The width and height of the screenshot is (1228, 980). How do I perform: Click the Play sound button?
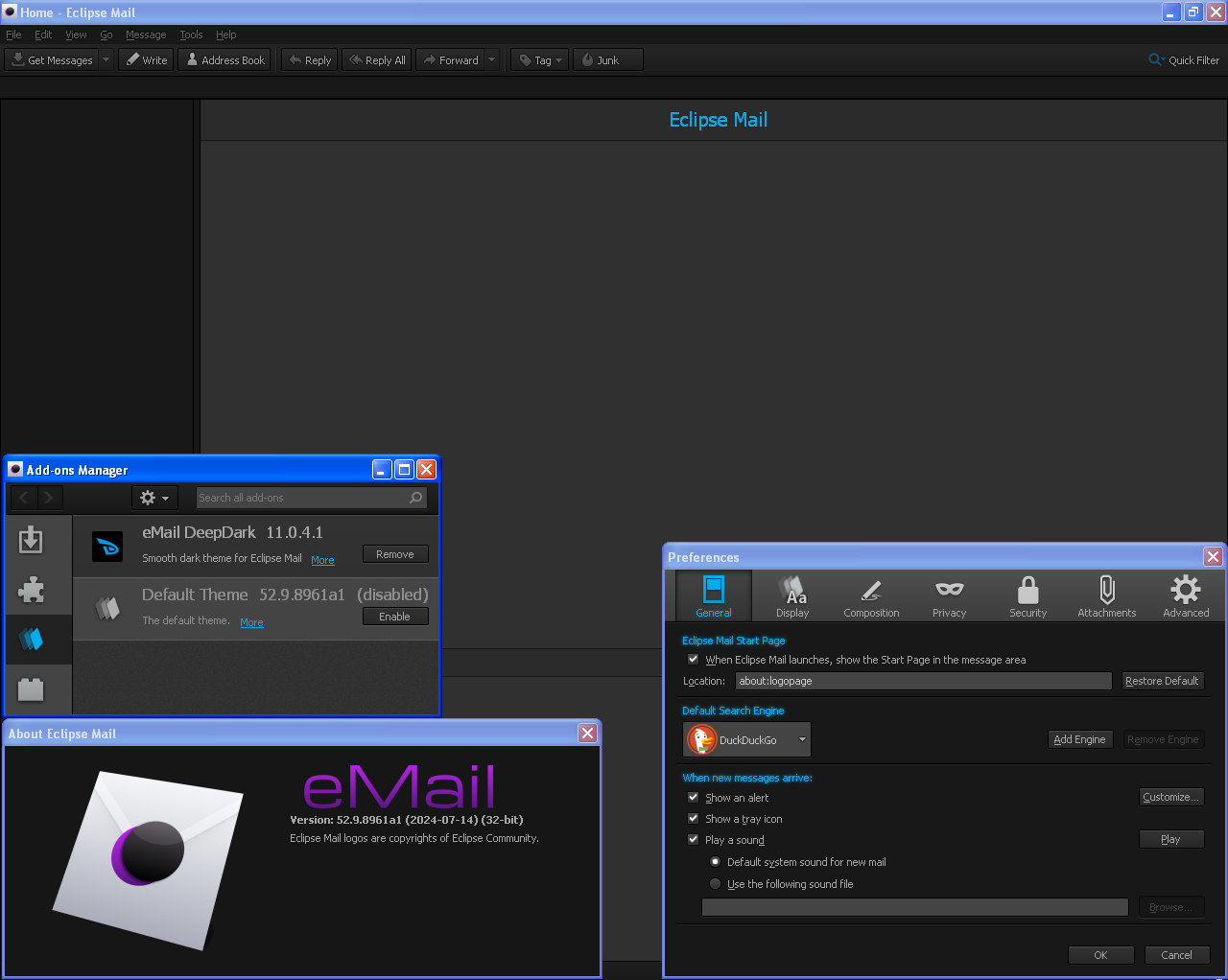coord(1171,839)
